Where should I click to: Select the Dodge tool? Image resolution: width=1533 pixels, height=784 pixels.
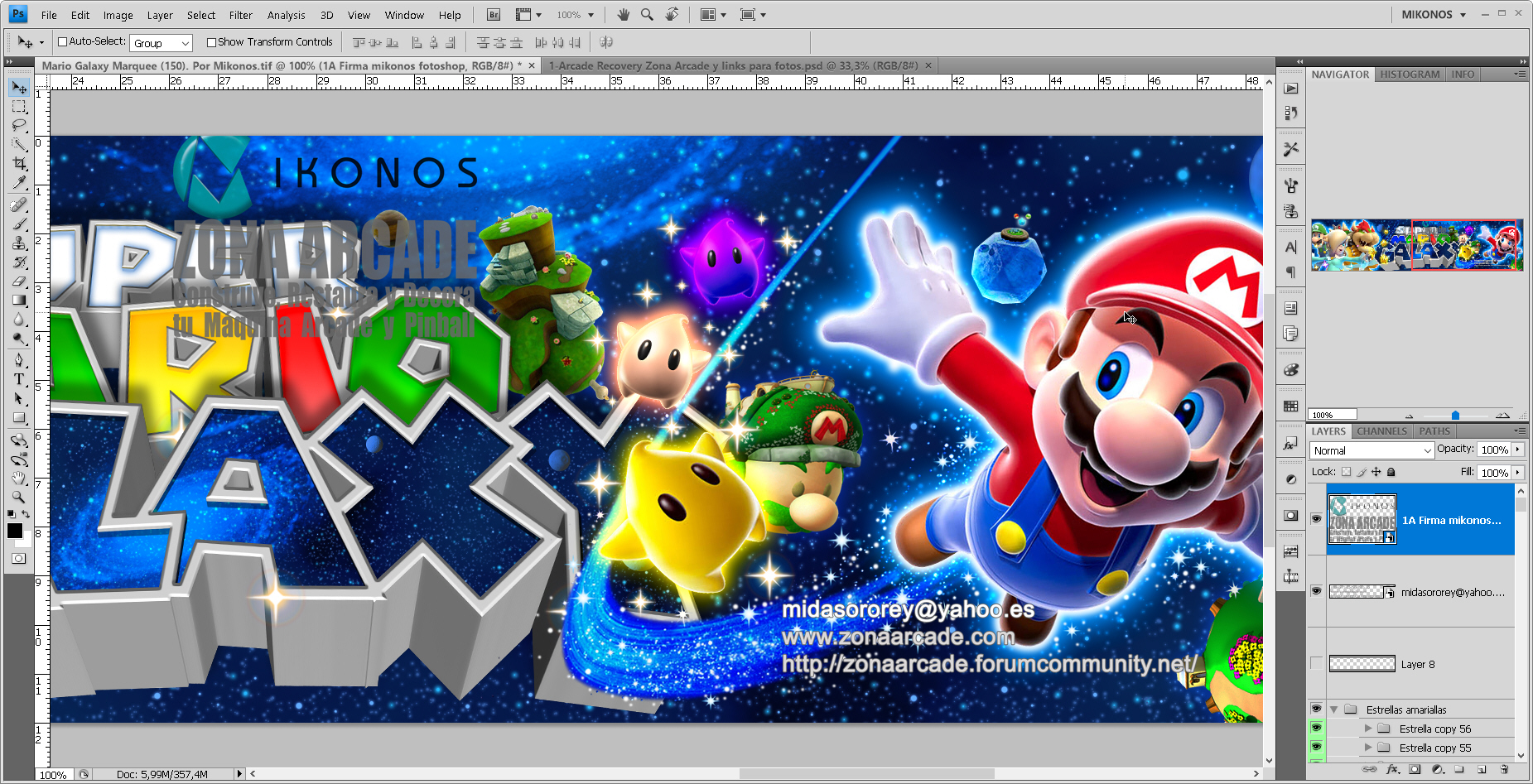19,338
